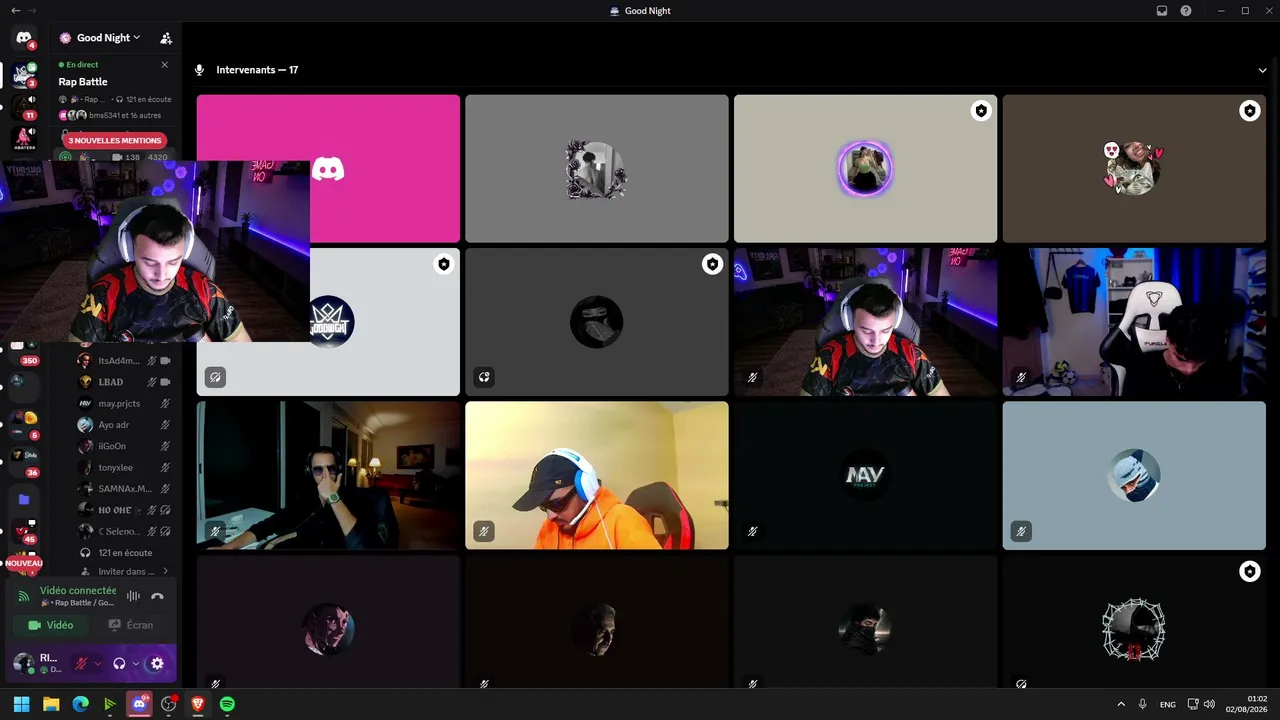Image resolution: width=1280 pixels, height=720 pixels.
Task: Open the Windows Start menu
Action: 21,704
